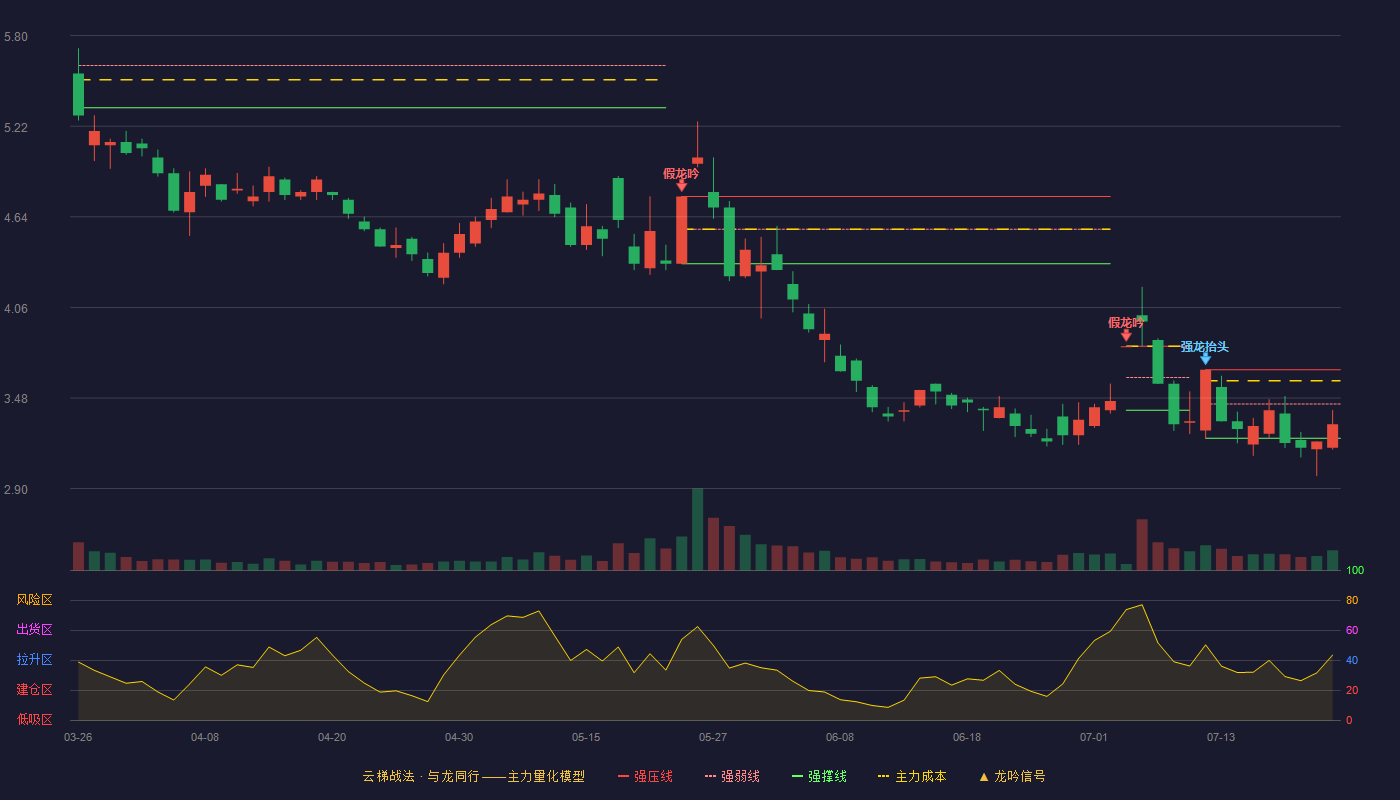Select the 出货区 zone label
1400x800 pixels.
[x=34, y=630]
